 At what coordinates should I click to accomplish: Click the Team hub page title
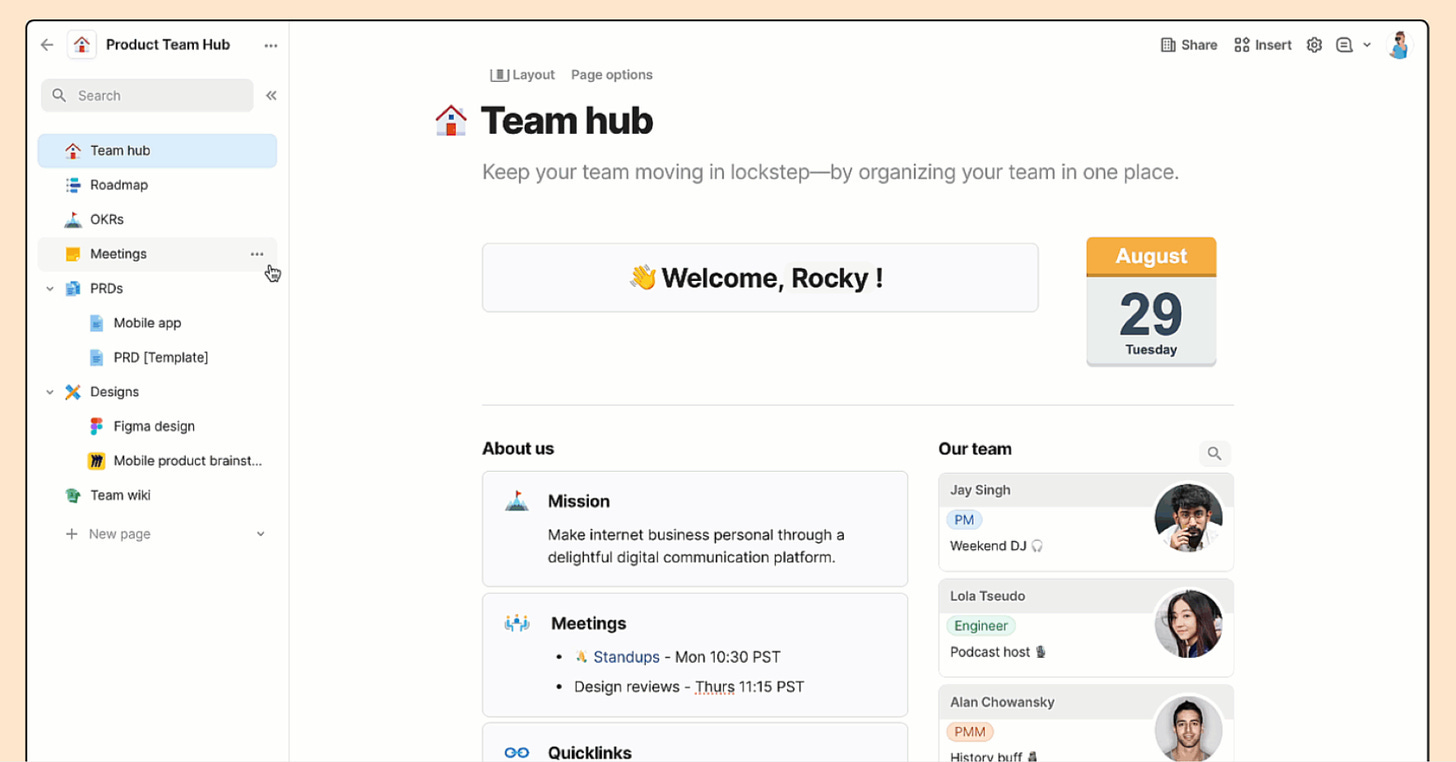coord(567,121)
